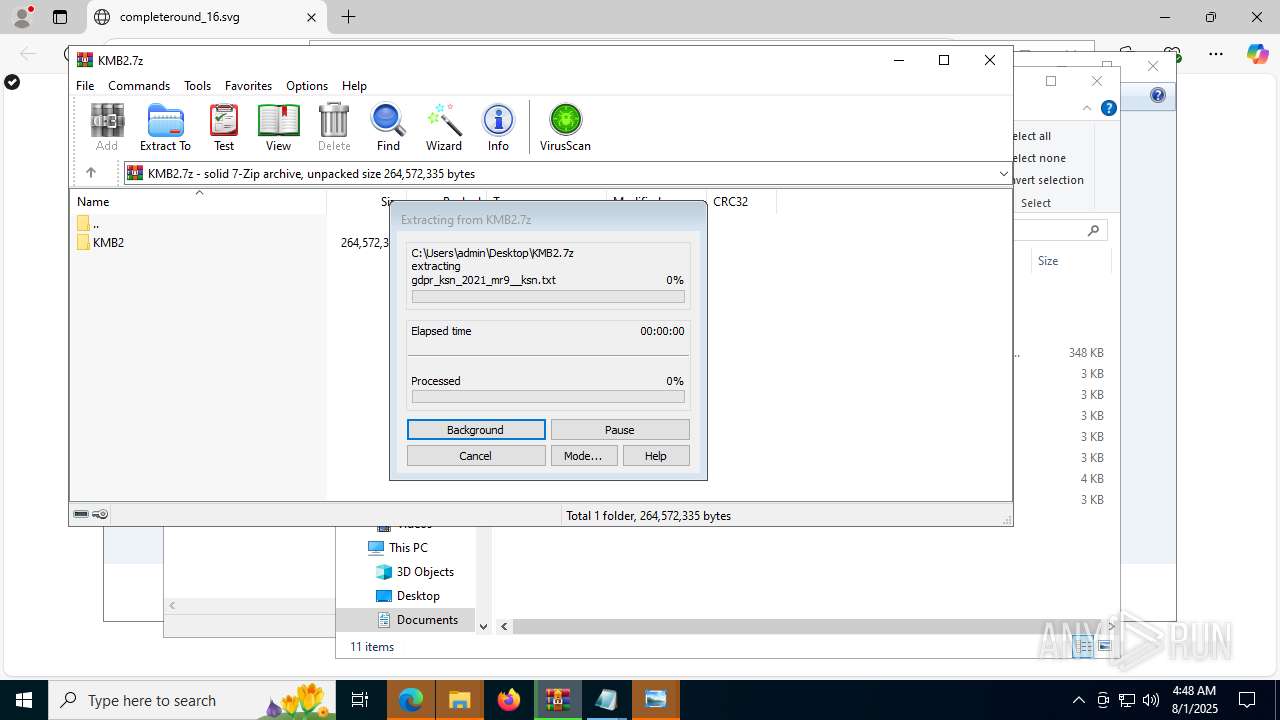The height and width of the screenshot is (720, 1280).
Task: Run the Test archive tool
Action: (x=224, y=127)
